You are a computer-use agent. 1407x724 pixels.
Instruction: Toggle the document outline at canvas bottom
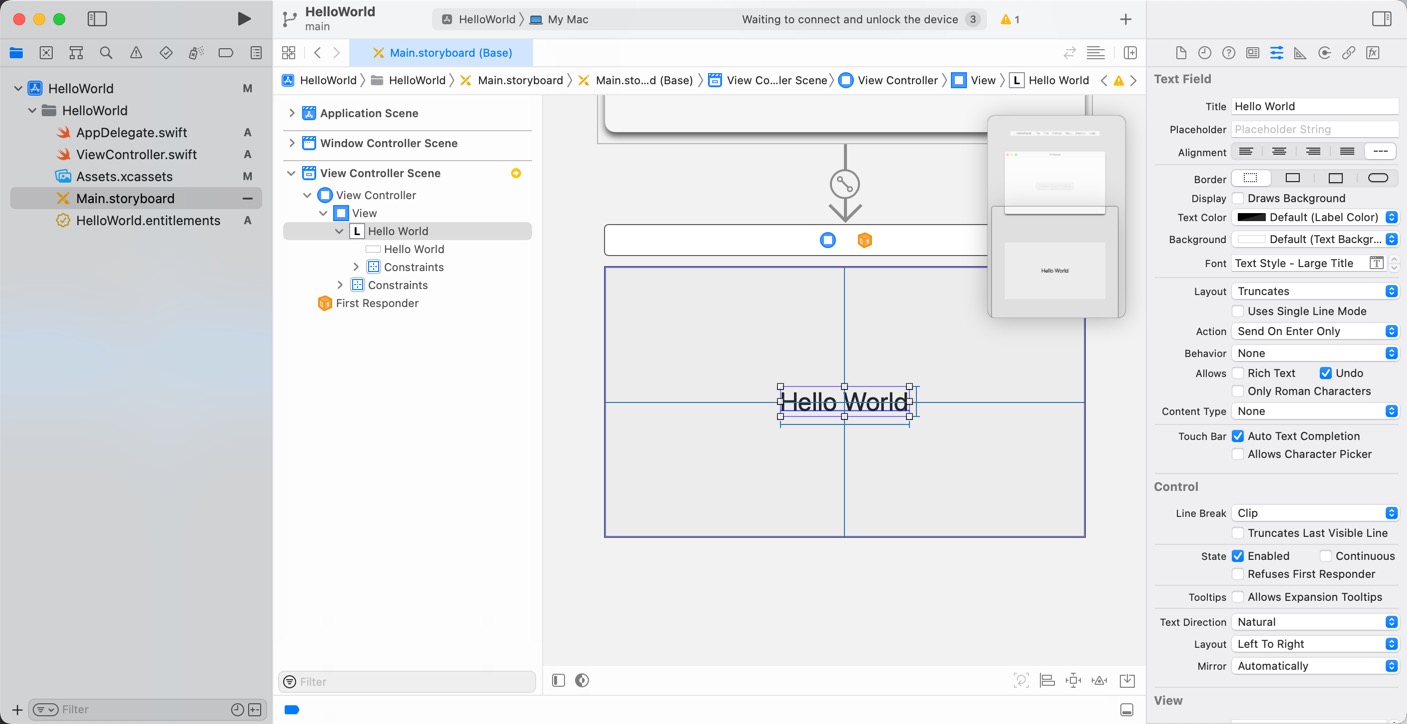click(x=558, y=680)
